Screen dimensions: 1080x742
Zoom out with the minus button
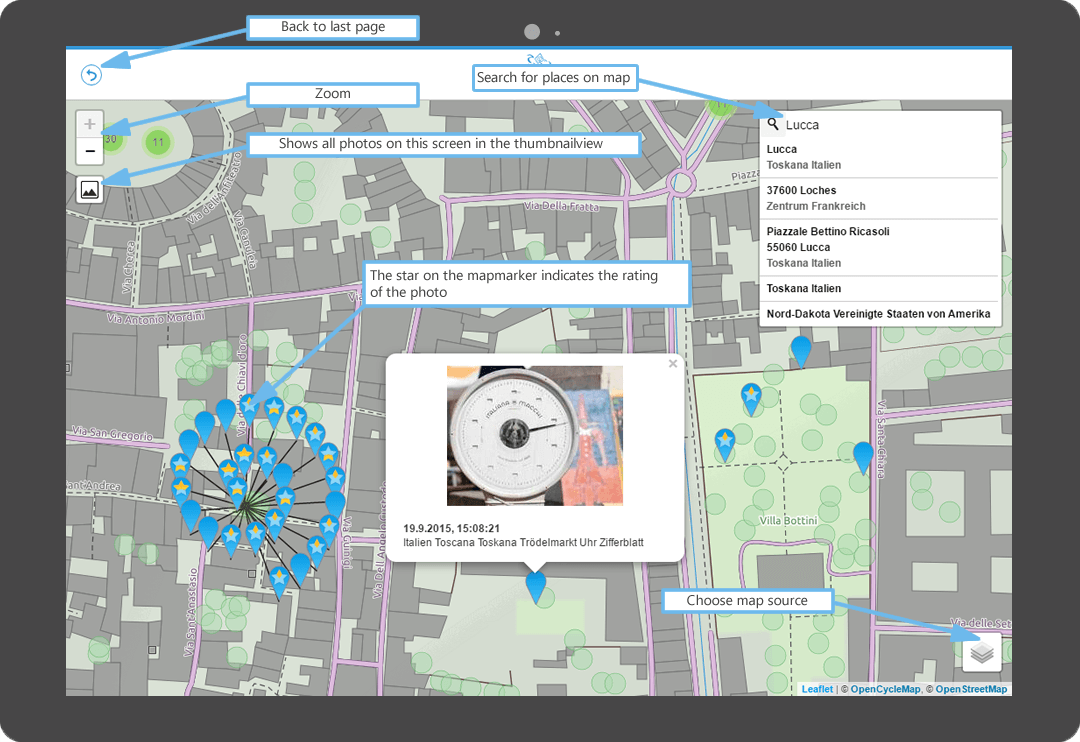[x=90, y=151]
